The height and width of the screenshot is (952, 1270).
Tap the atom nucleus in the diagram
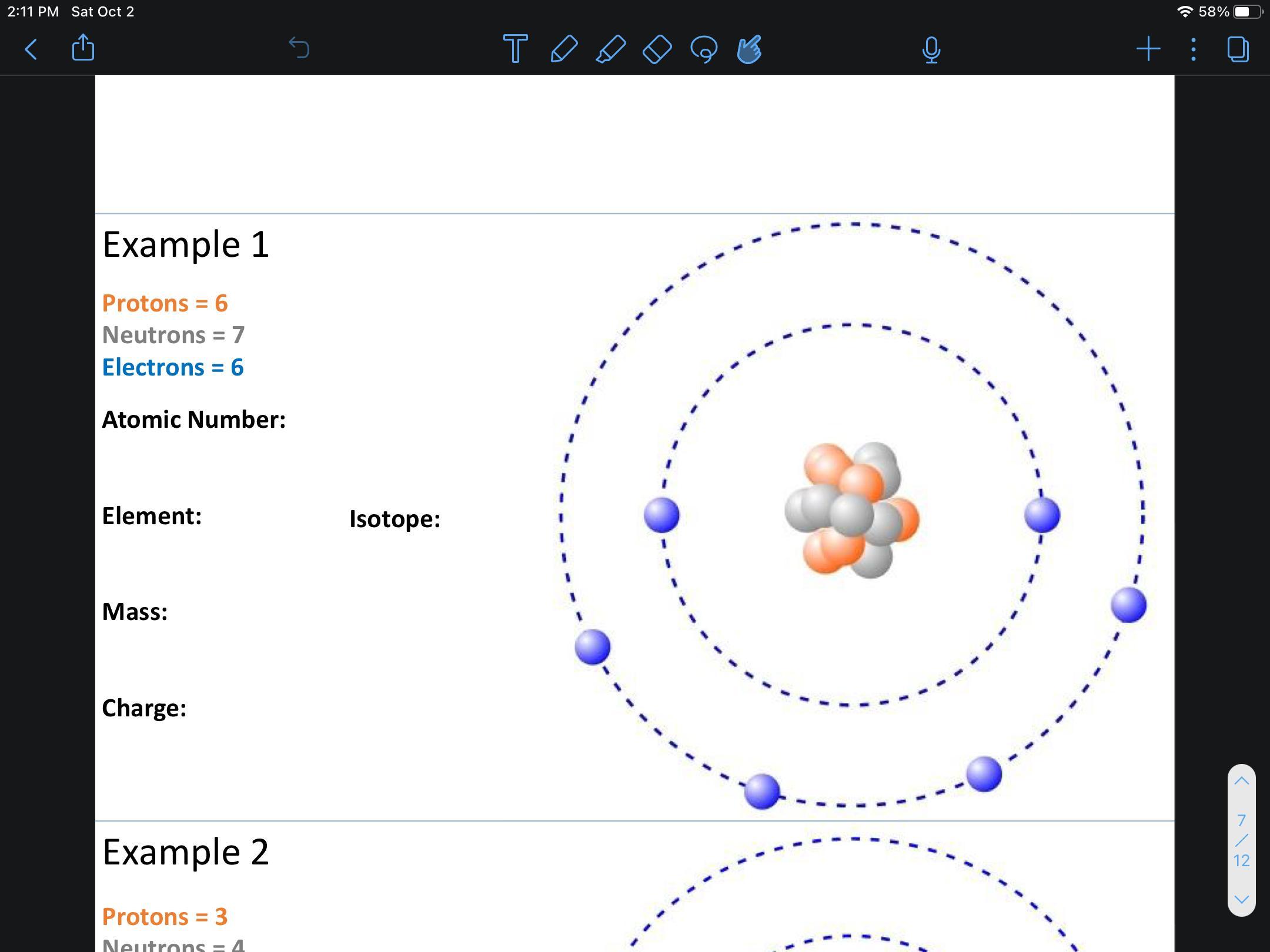click(851, 511)
